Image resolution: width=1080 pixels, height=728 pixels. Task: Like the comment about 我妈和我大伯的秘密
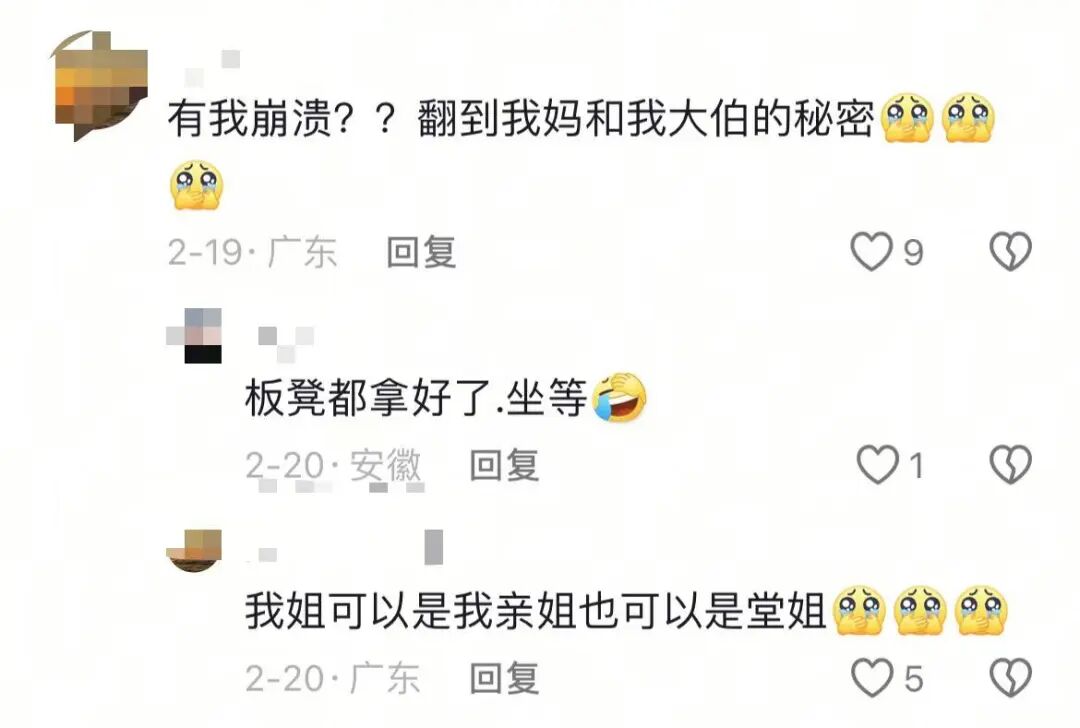(x=872, y=252)
